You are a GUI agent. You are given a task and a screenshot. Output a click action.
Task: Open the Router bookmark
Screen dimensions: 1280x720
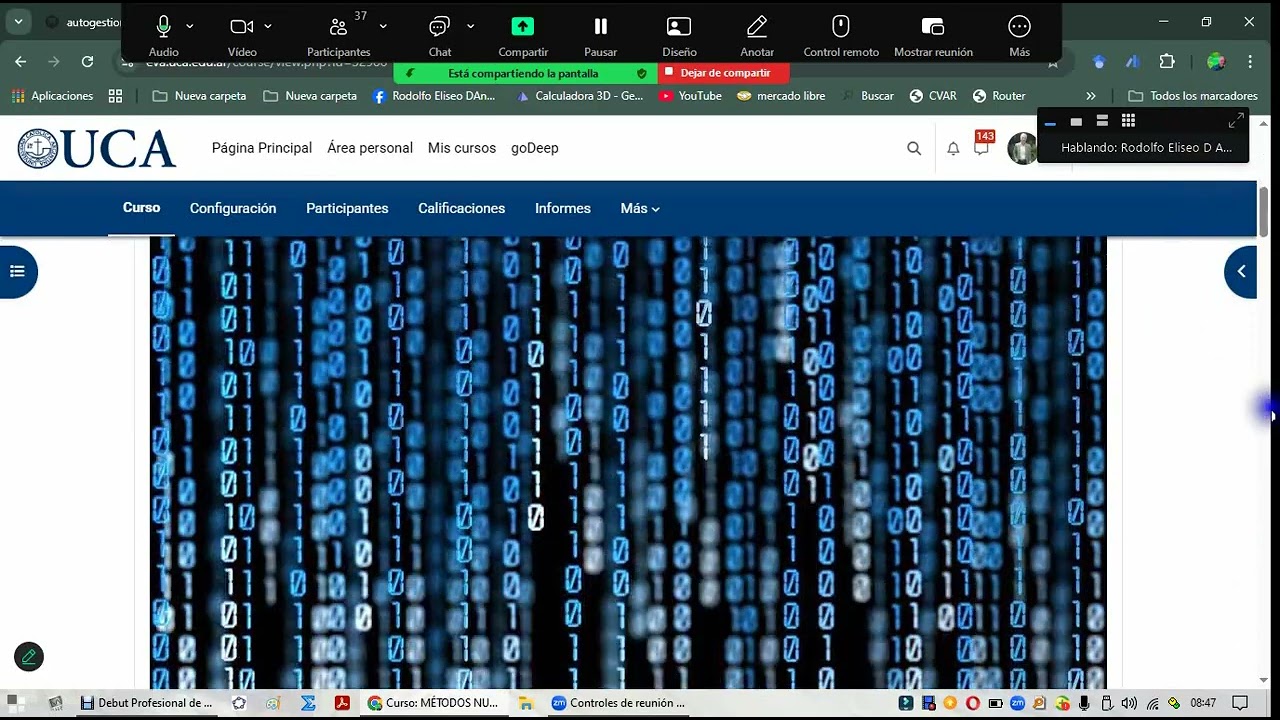pos(999,96)
